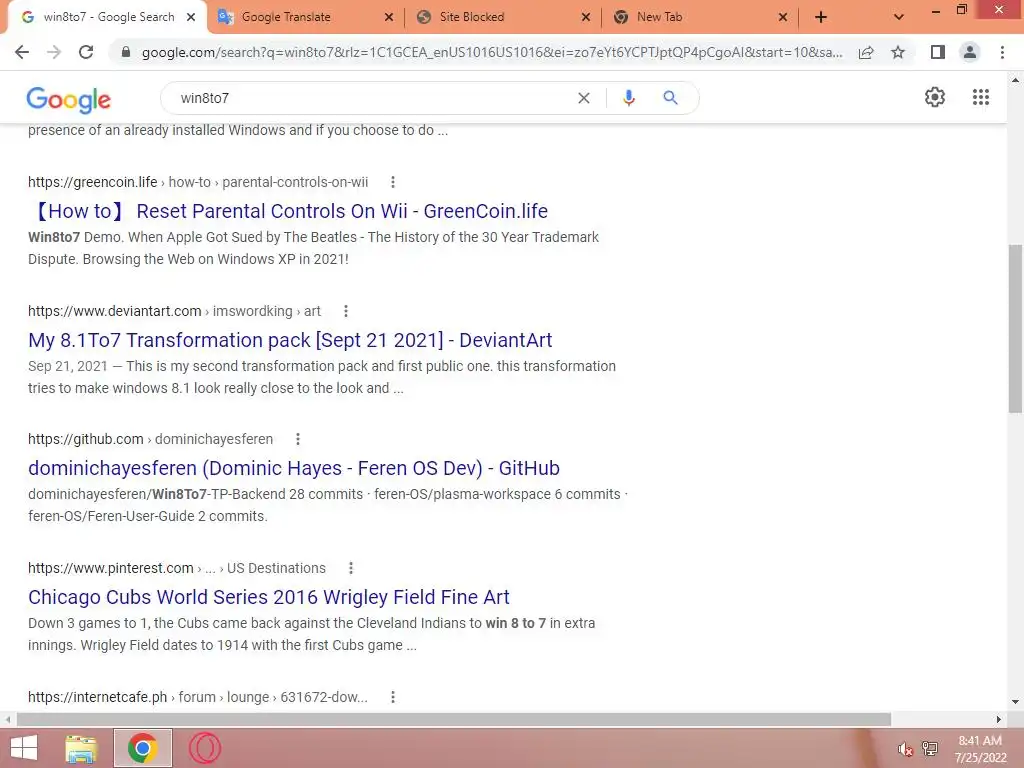Go back to the previous page
Image resolution: width=1024 pixels, height=768 pixels.
(x=22, y=52)
